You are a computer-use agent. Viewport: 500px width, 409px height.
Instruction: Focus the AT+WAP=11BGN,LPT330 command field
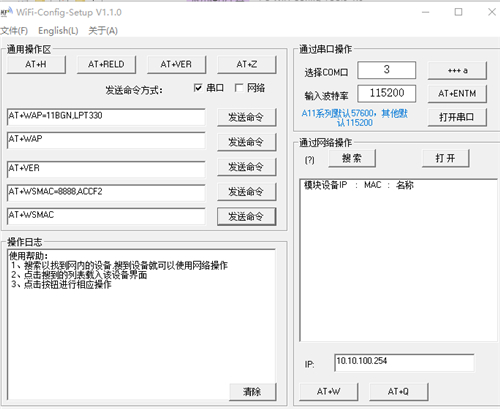(106, 117)
